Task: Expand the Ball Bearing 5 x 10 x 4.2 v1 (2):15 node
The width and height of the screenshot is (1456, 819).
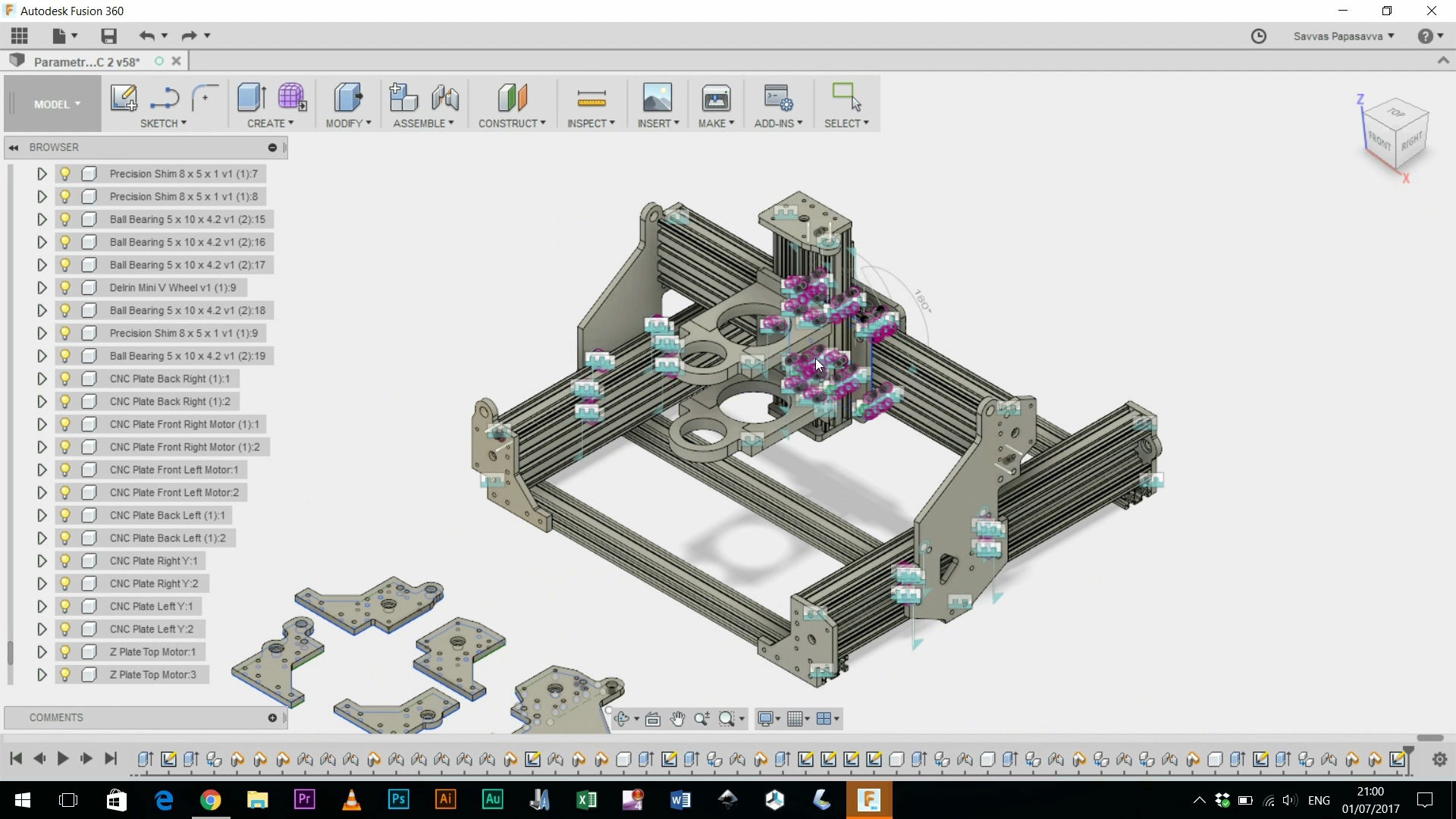Action: 42,219
